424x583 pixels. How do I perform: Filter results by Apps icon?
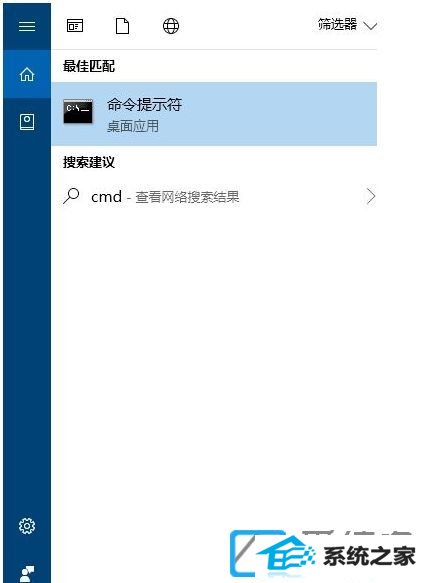click(75, 26)
